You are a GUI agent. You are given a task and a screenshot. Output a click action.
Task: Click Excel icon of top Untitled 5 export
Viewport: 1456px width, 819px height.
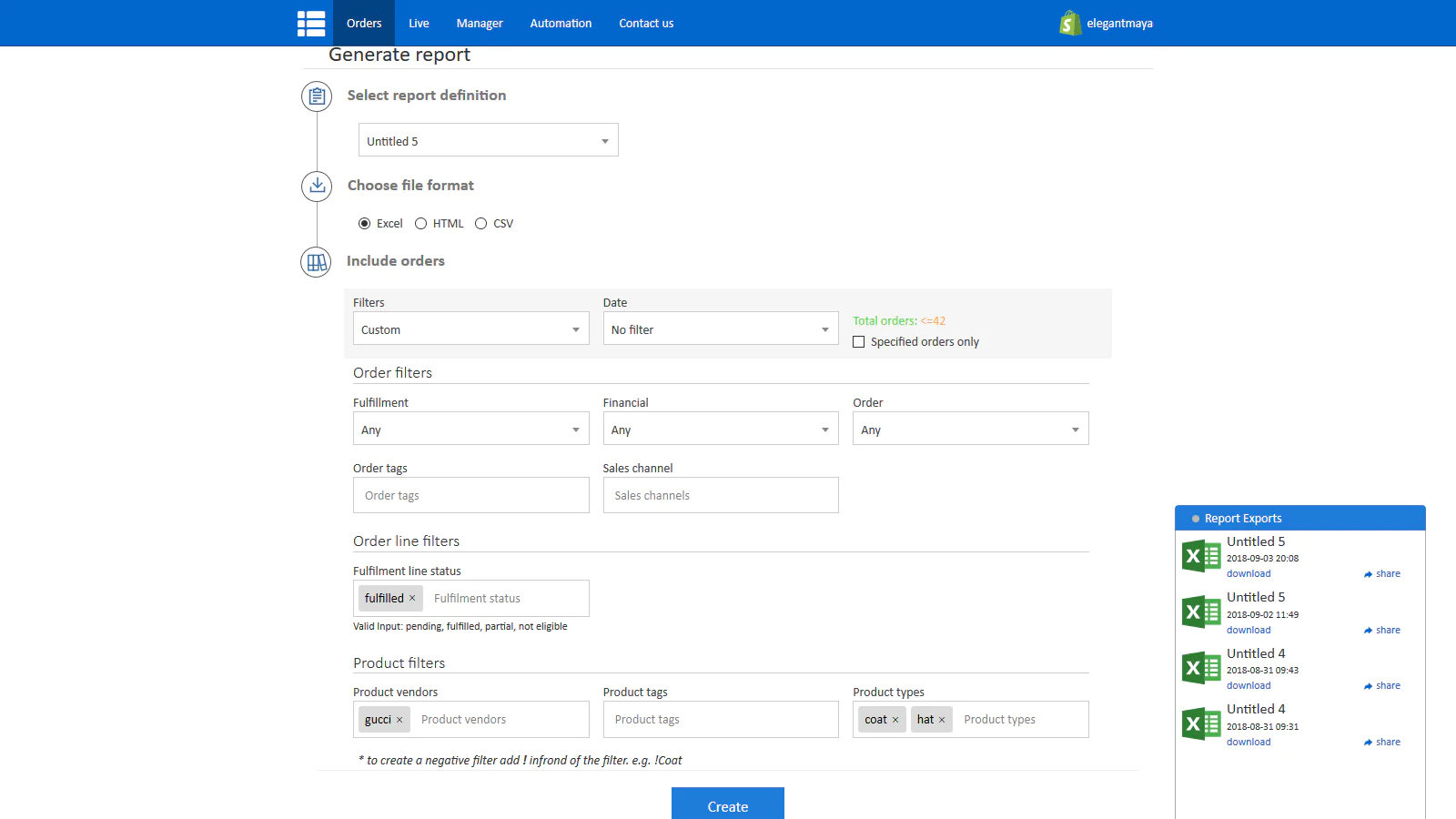coord(1200,556)
